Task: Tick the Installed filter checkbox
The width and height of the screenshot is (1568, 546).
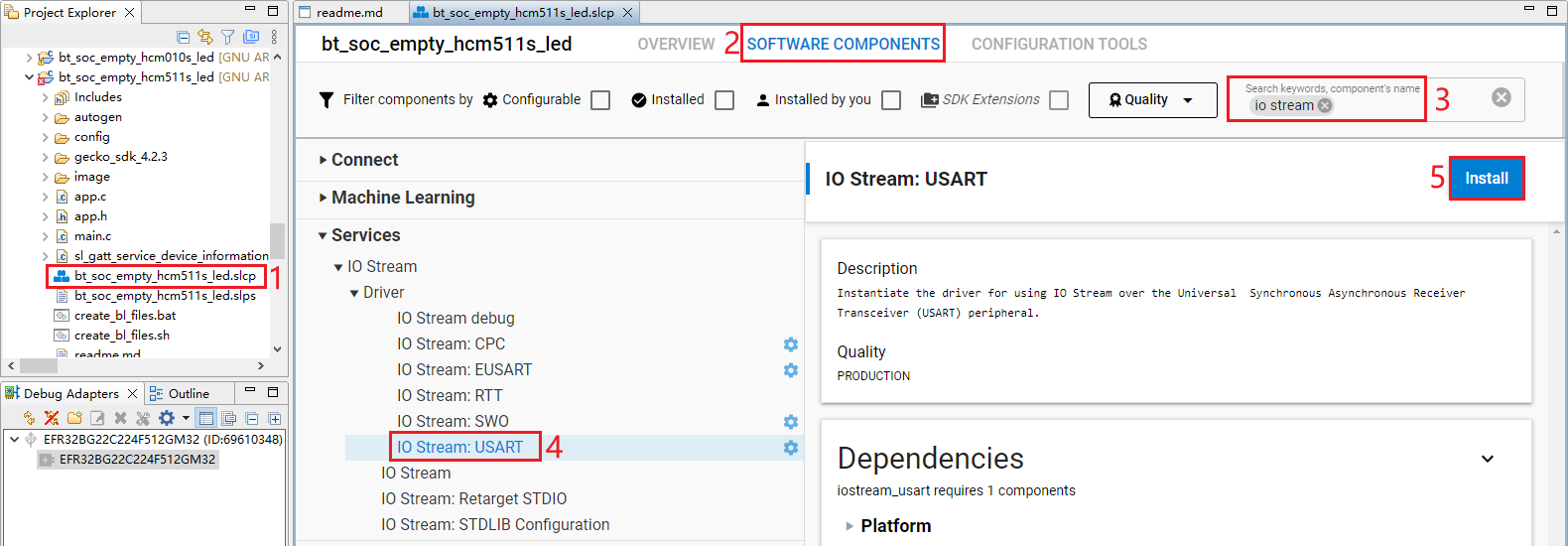Action: (724, 100)
